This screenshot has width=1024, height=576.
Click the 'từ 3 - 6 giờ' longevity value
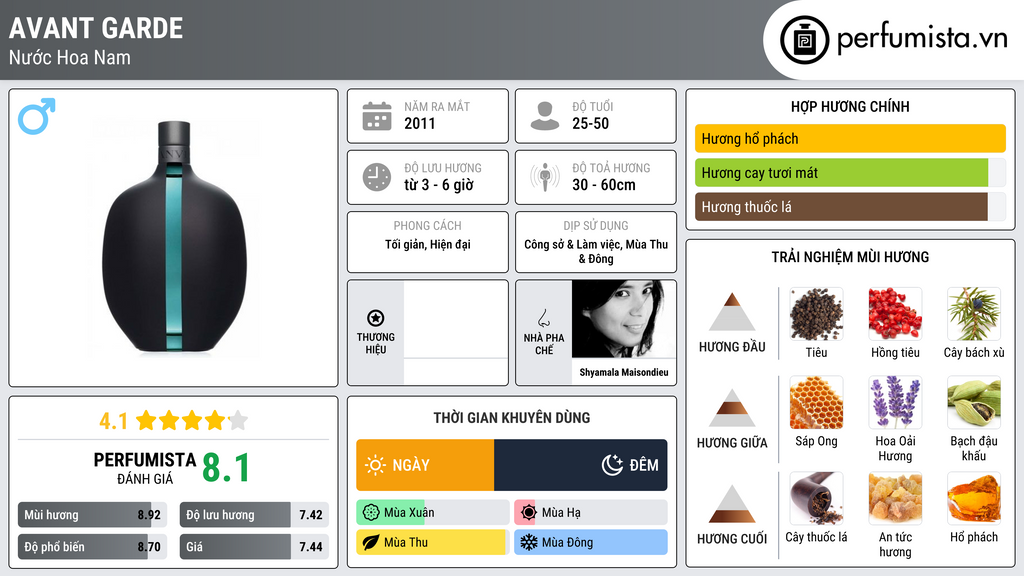coord(439,185)
